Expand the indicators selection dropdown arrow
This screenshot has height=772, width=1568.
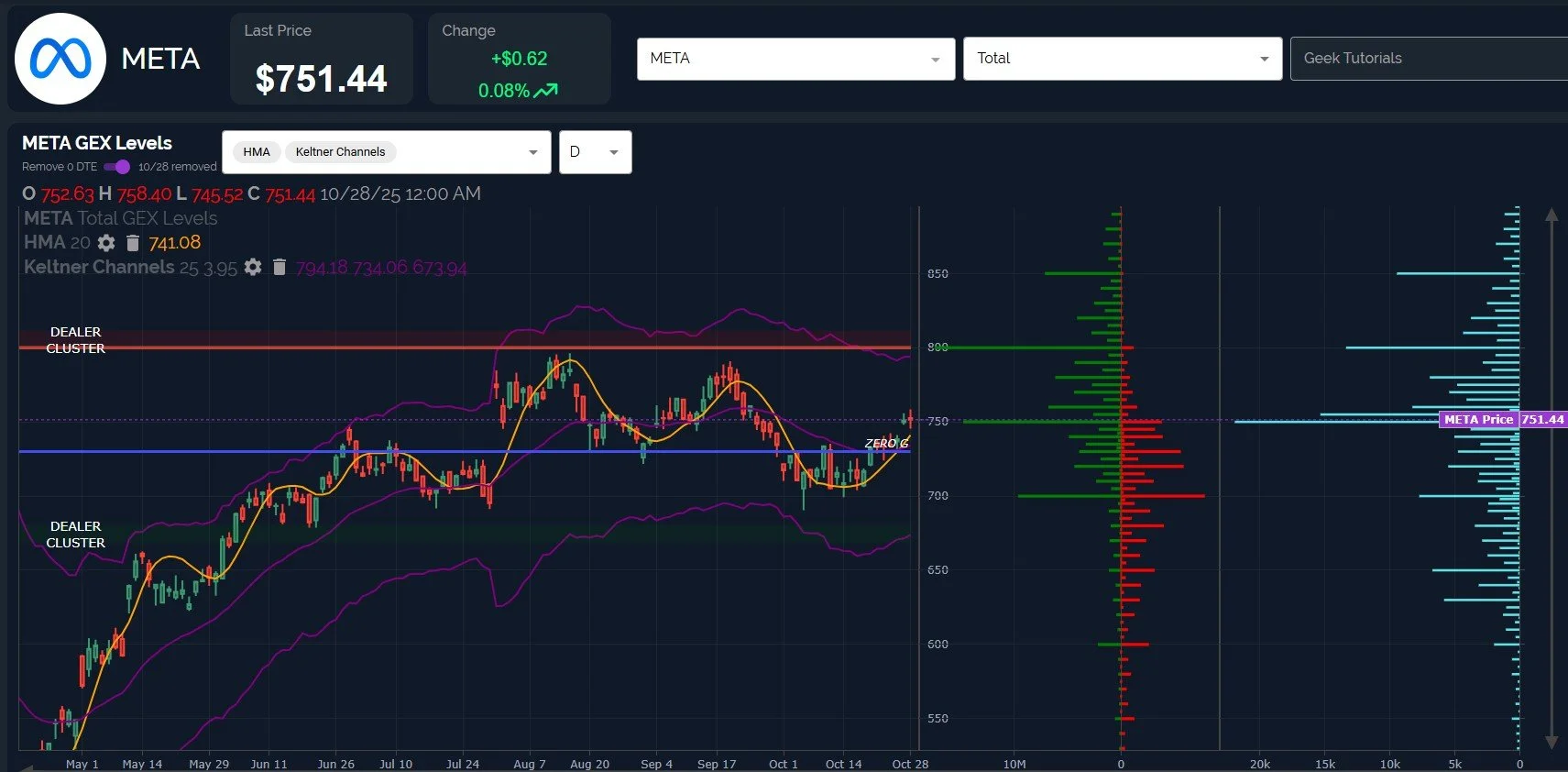[x=533, y=152]
